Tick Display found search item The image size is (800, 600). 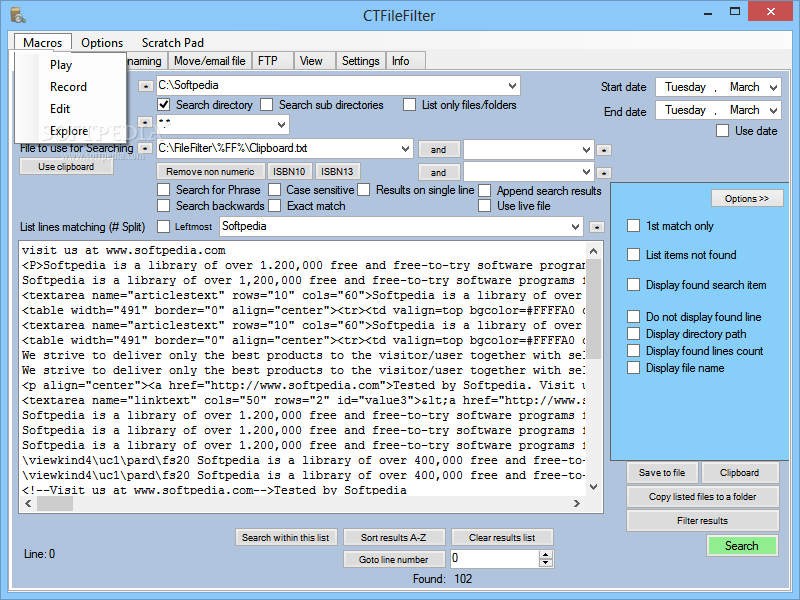[x=633, y=285]
